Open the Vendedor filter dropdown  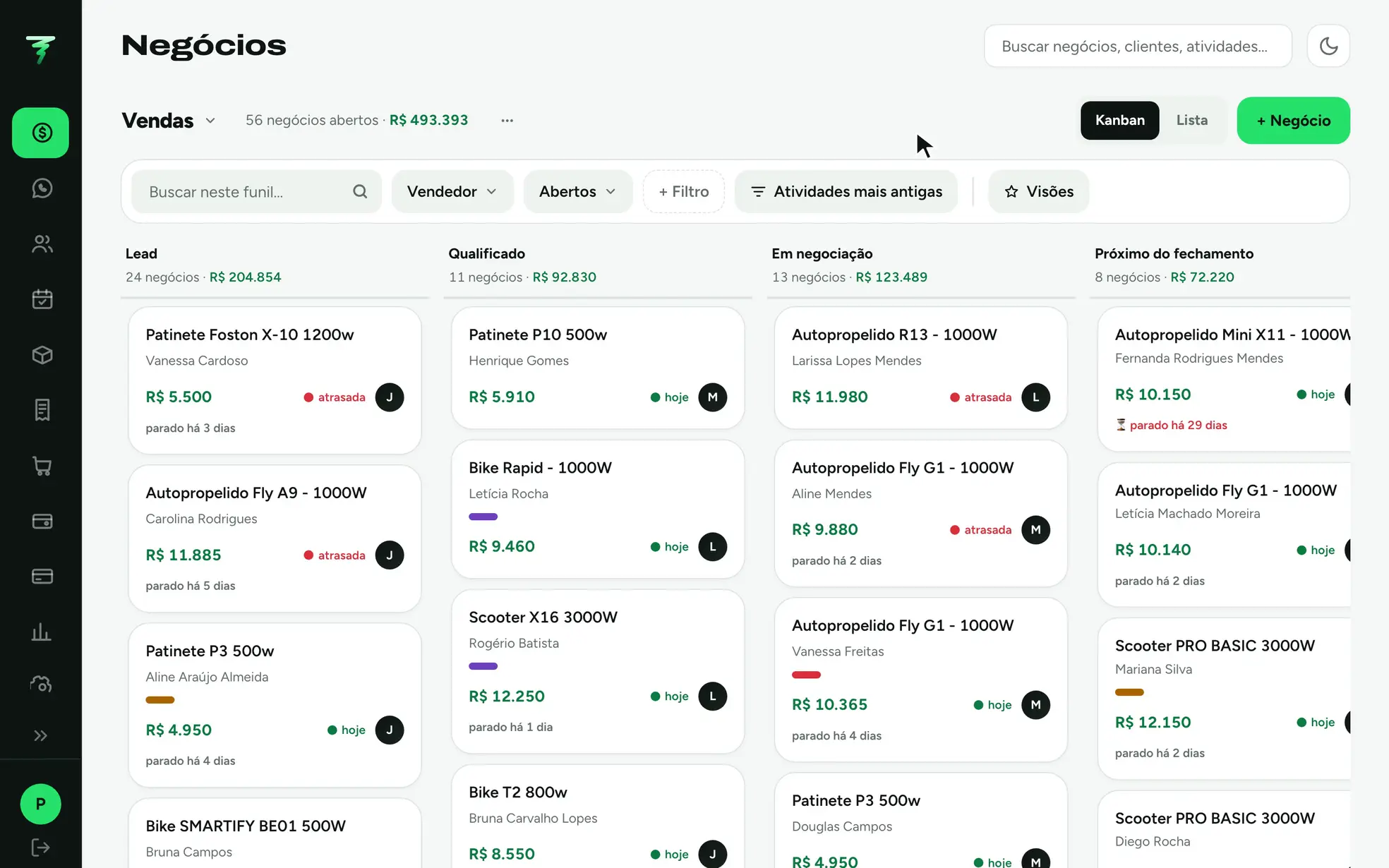pos(452,191)
